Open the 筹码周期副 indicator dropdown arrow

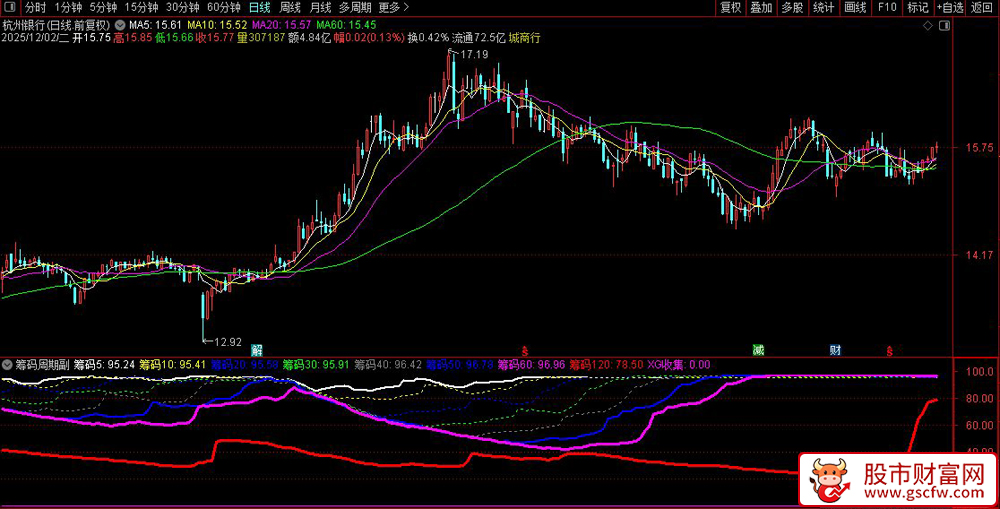9,365
